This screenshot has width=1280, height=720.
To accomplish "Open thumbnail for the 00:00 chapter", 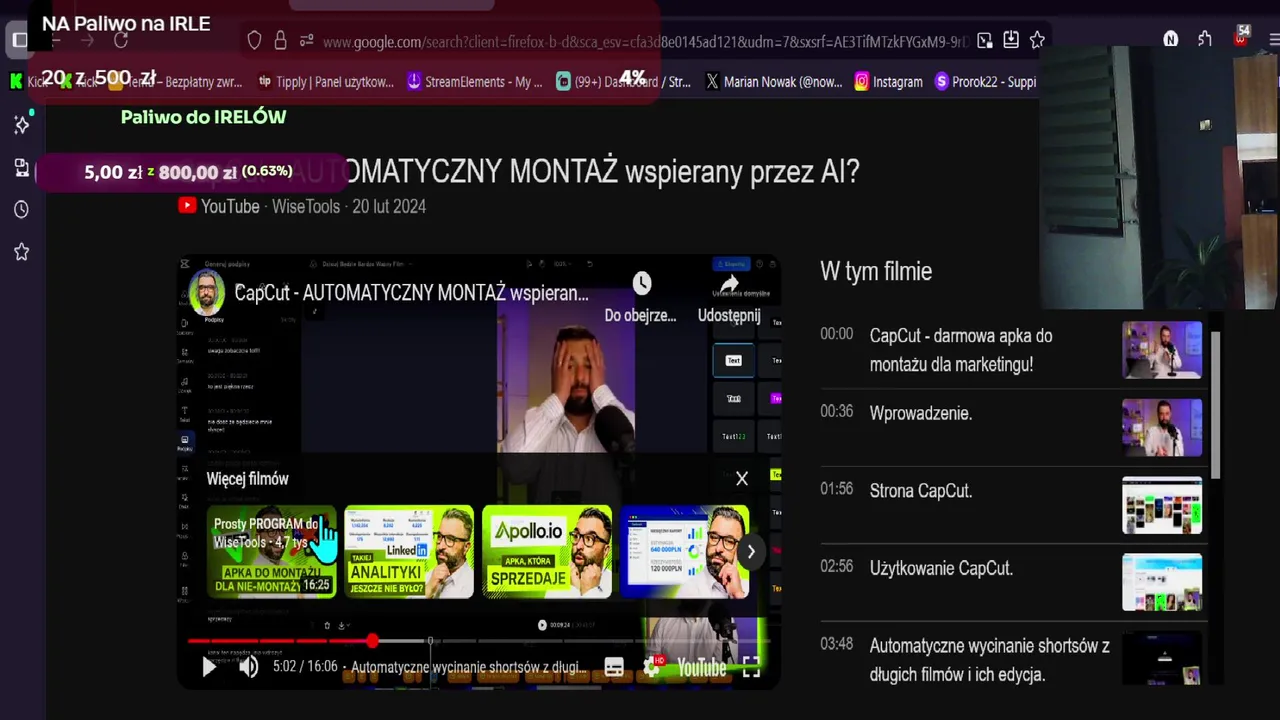I will point(1162,350).
